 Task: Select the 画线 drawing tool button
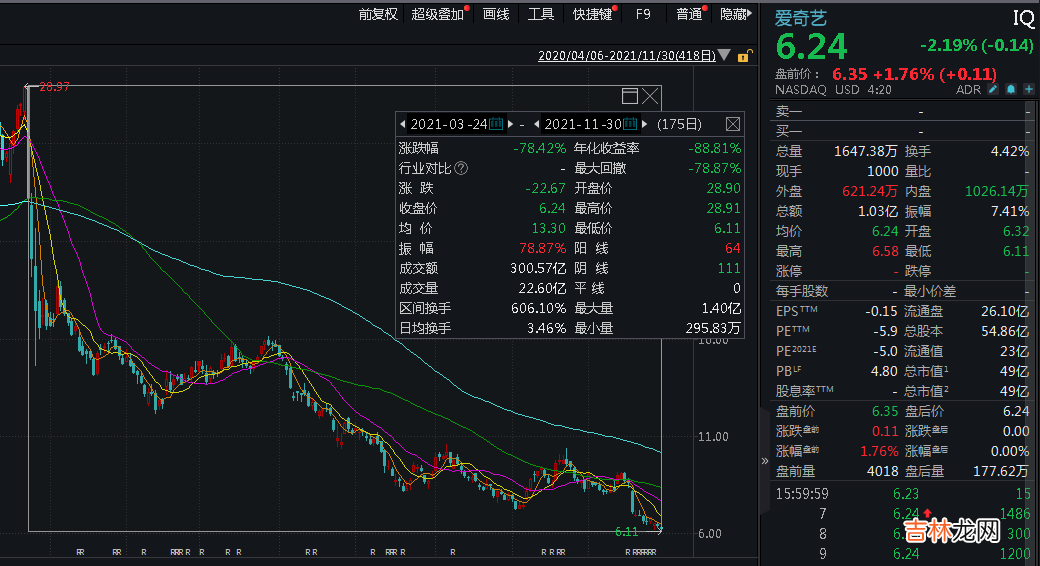[496, 14]
